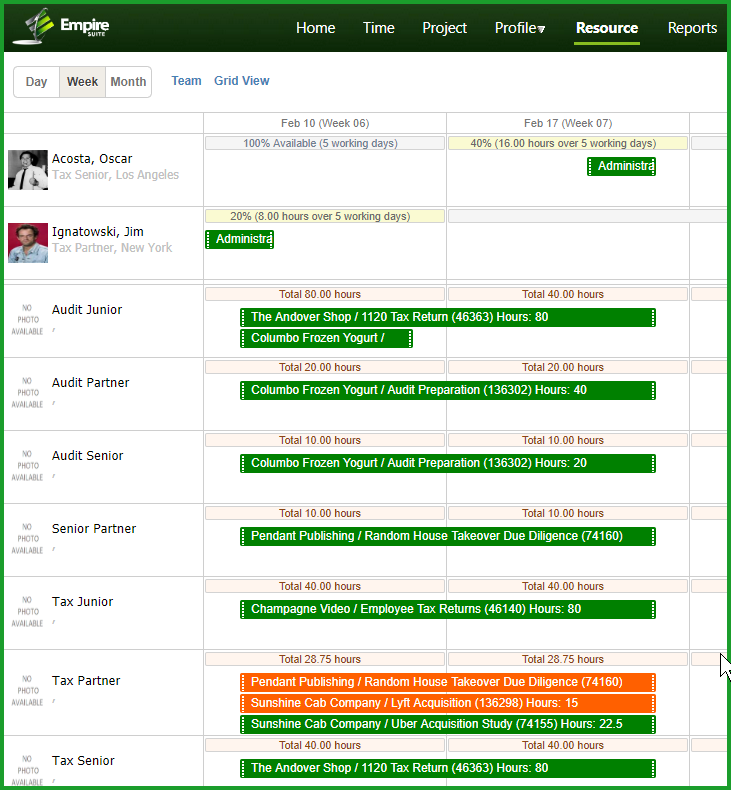731x790 pixels.
Task: Open the Resource menu
Action: (607, 28)
